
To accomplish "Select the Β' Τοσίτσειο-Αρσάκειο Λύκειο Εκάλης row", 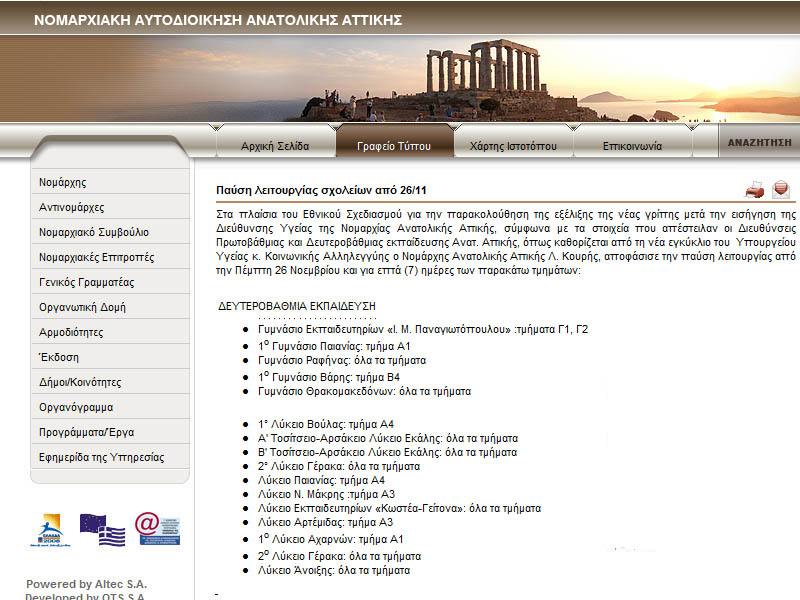I will [387, 452].
